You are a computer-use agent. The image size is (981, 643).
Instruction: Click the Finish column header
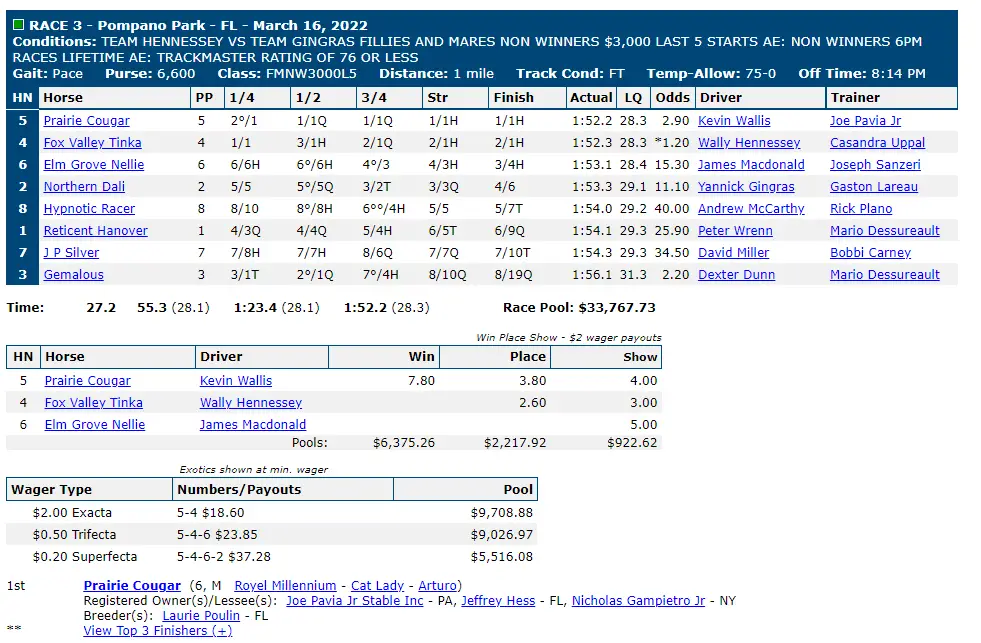pos(526,98)
